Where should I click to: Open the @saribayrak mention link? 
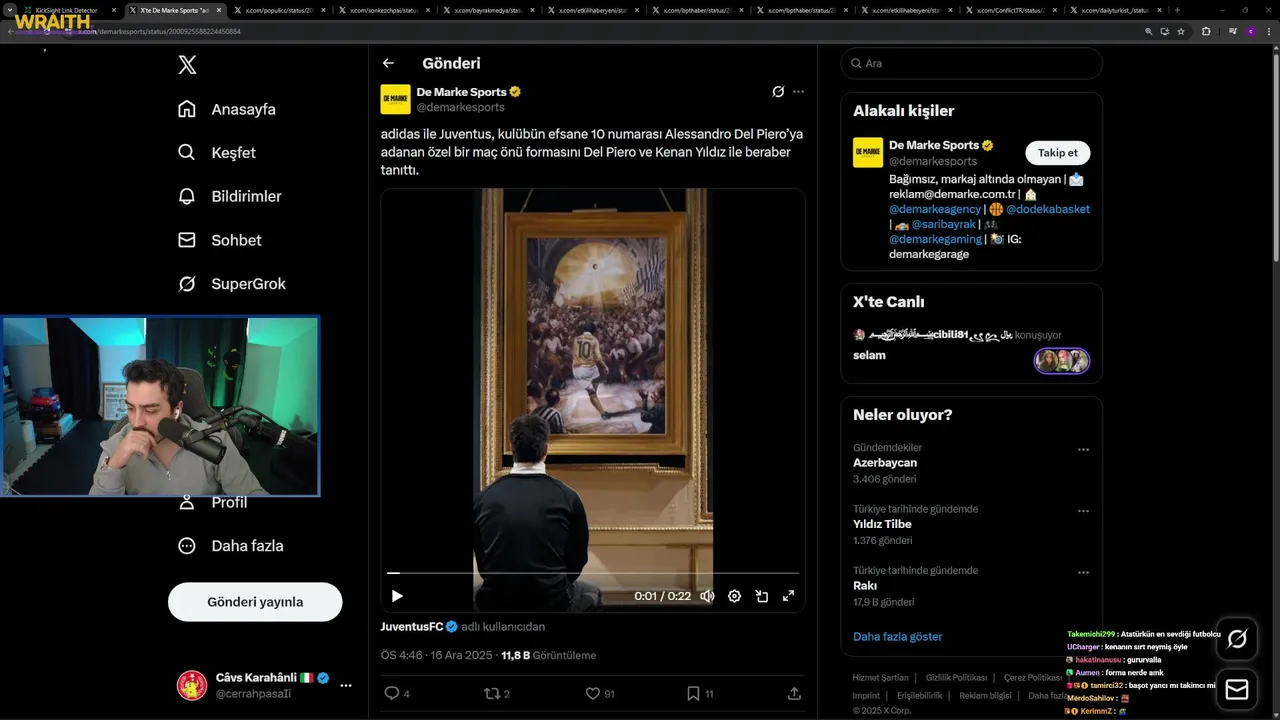click(943, 225)
